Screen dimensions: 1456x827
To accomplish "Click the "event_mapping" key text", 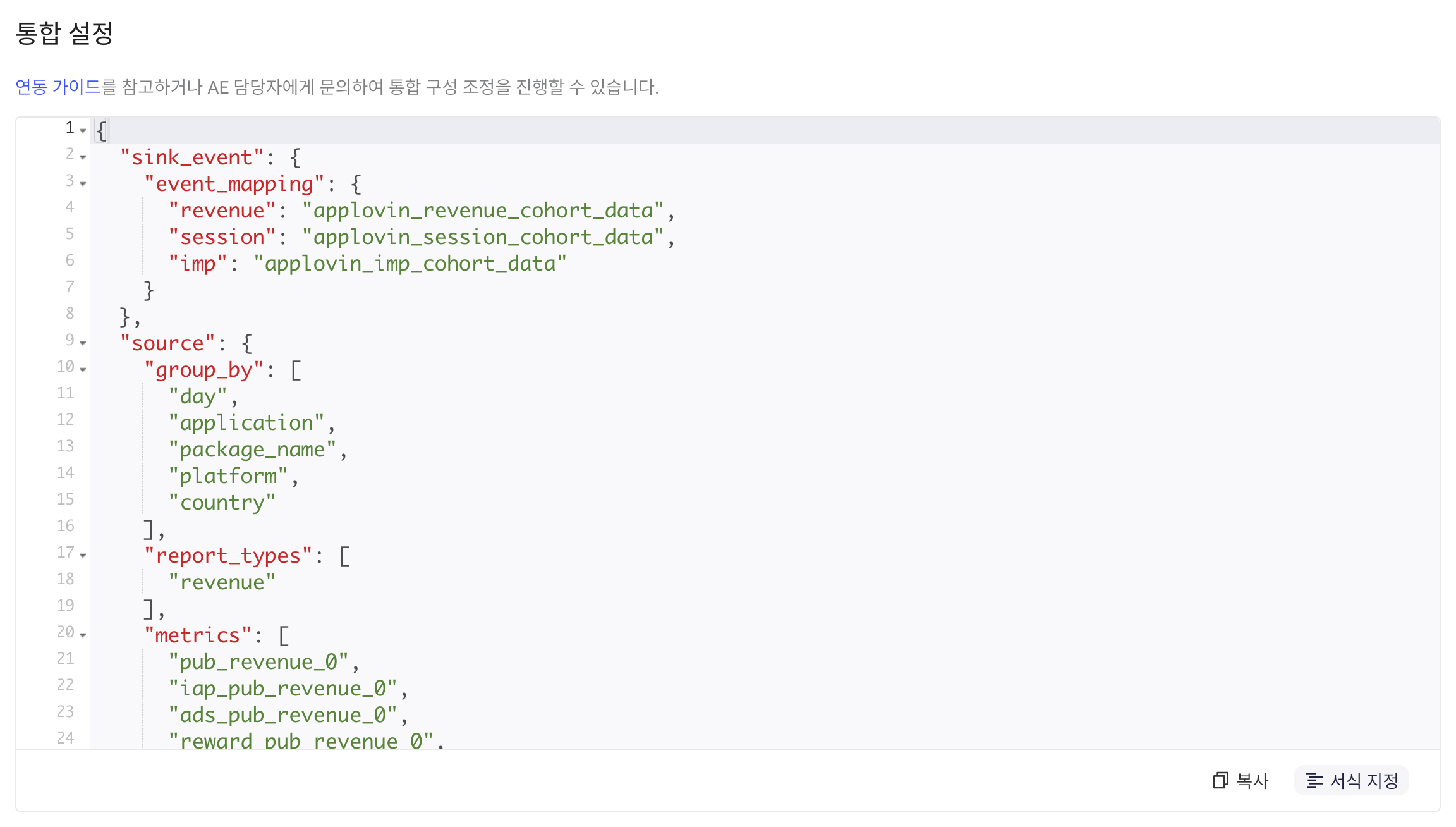I will [x=234, y=183].
